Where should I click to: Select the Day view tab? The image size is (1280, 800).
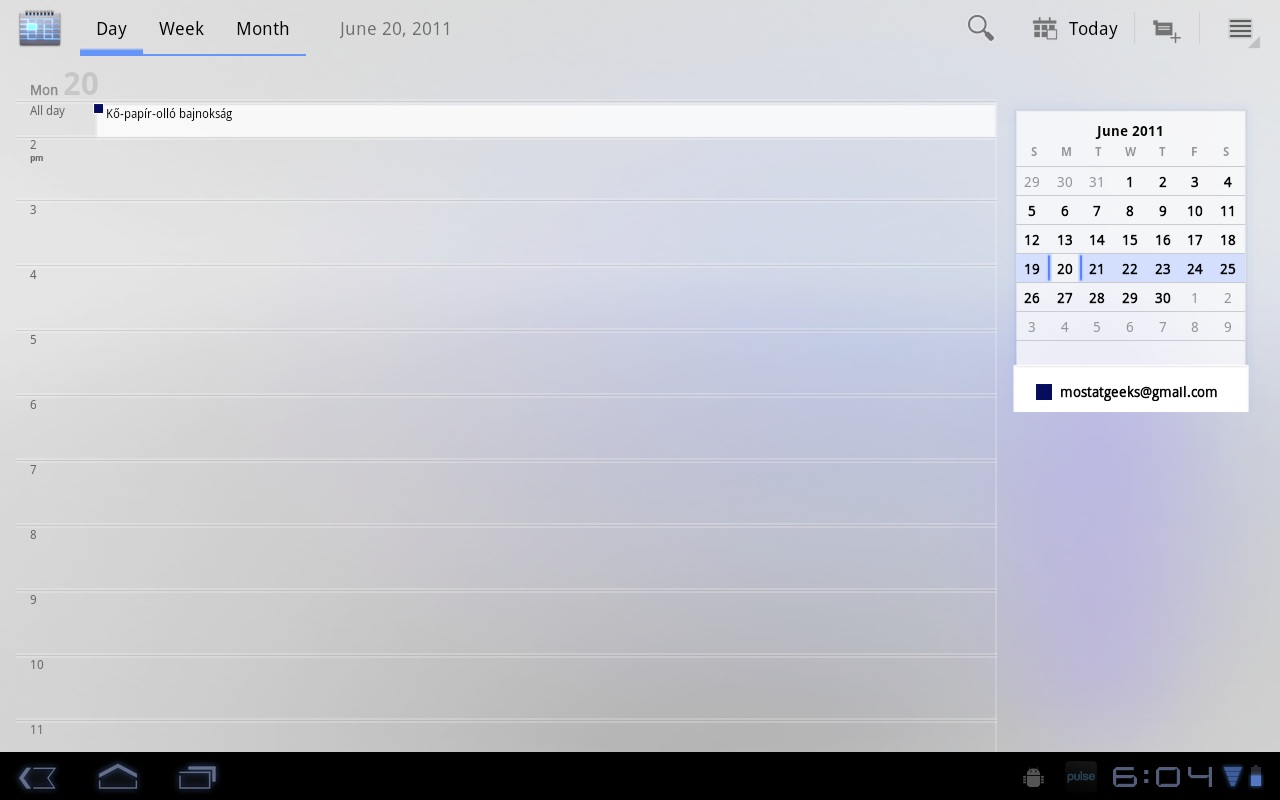(111, 29)
